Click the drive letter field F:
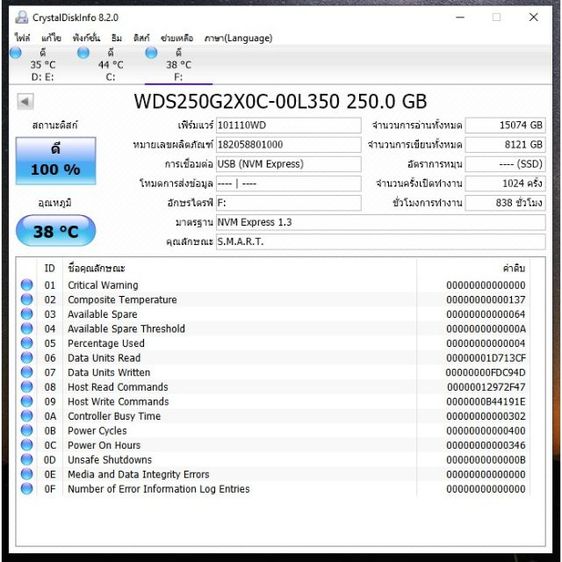562x562 pixels. pos(289,203)
